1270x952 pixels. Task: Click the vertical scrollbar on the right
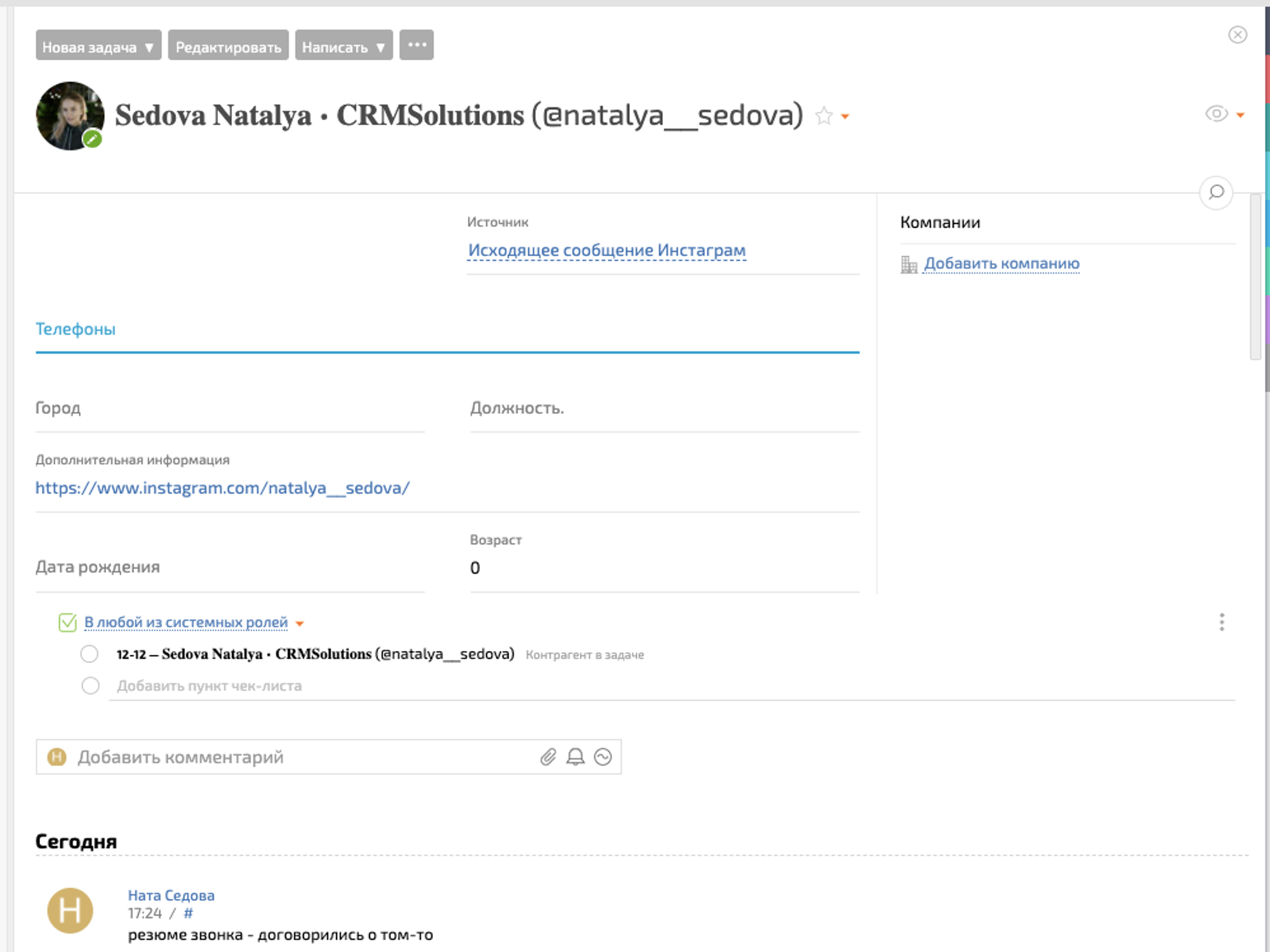pyautogui.click(x=1255, y=276)
